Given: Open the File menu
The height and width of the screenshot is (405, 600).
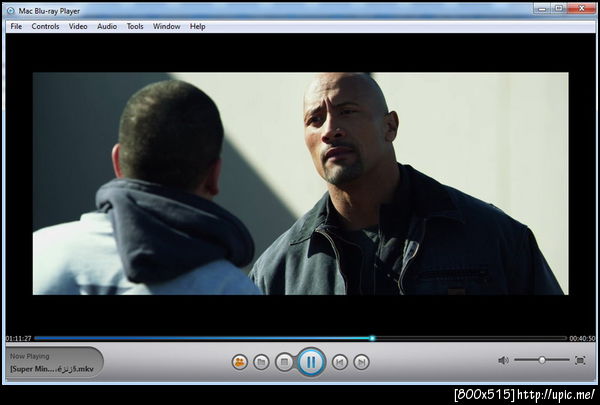Looking at the screenshot, I should 16,26.
